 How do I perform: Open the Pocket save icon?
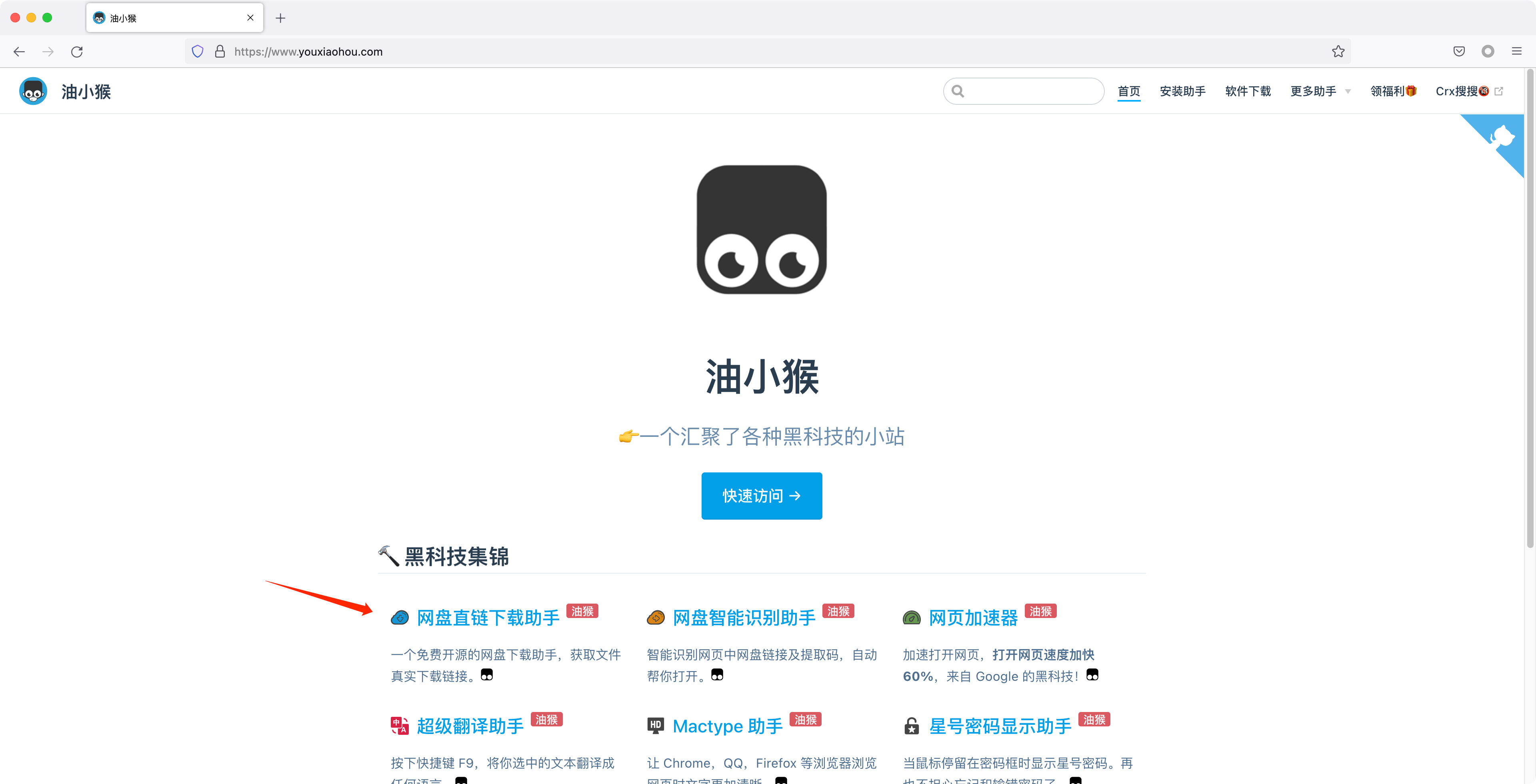point(1459,52)
